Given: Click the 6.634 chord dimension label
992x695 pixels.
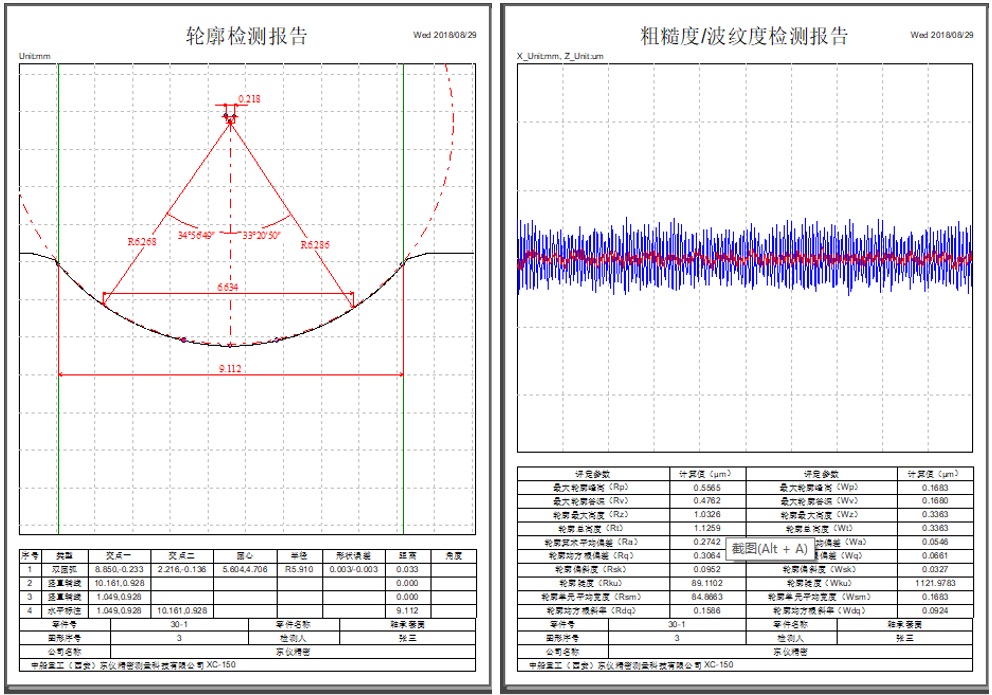Looking at the screenshot, I should click(x=231, y=288).
